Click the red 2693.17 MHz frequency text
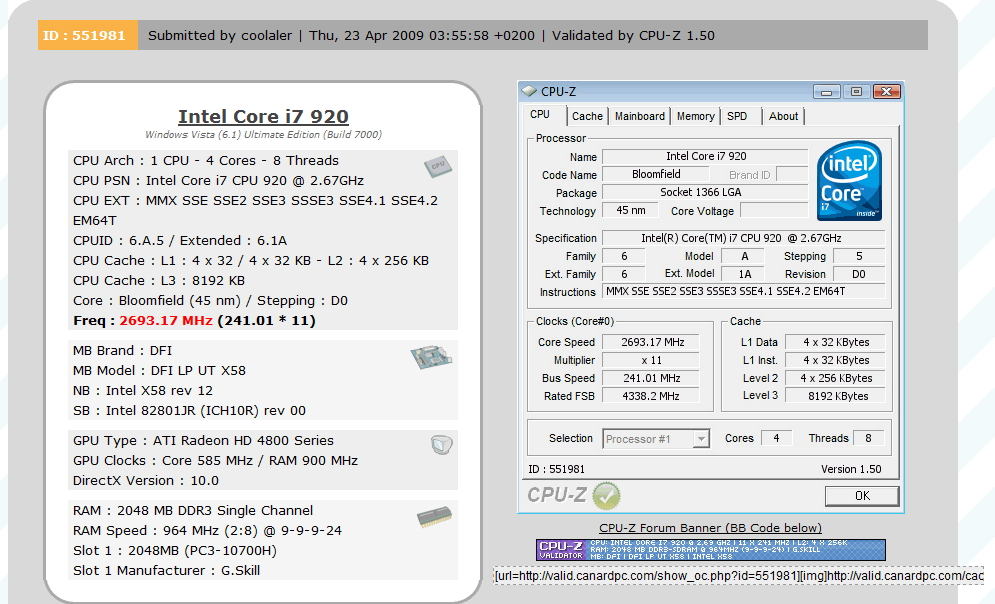 pos(166,321)
